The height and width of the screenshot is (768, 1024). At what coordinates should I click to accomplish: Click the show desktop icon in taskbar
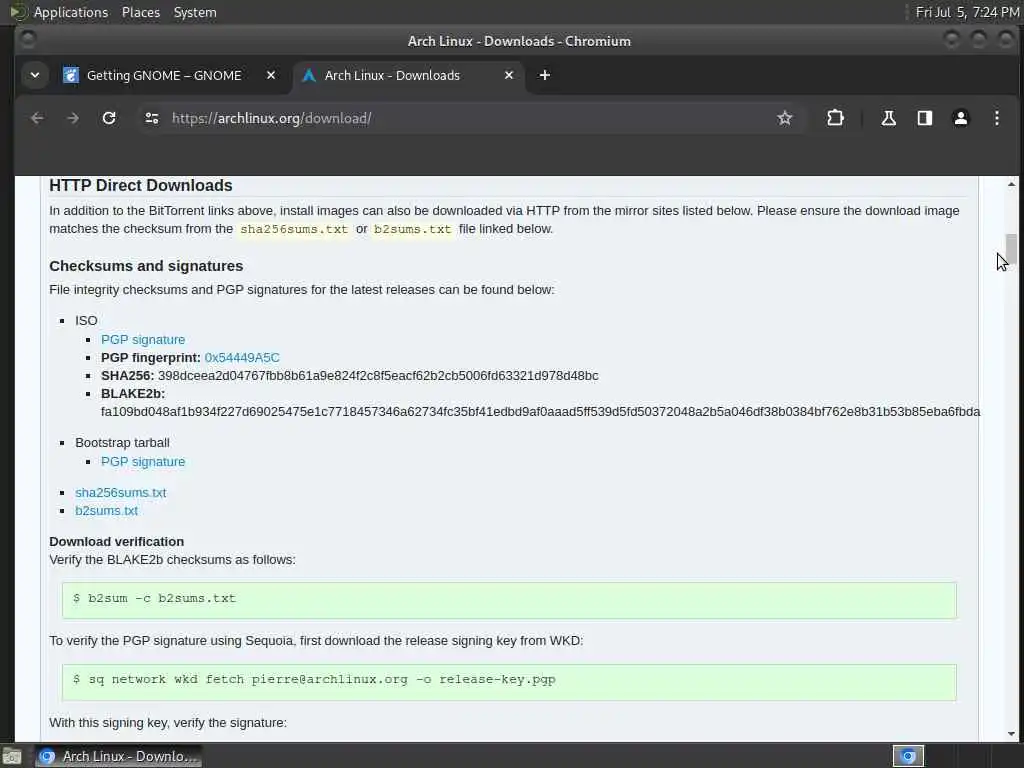(11, 757)
